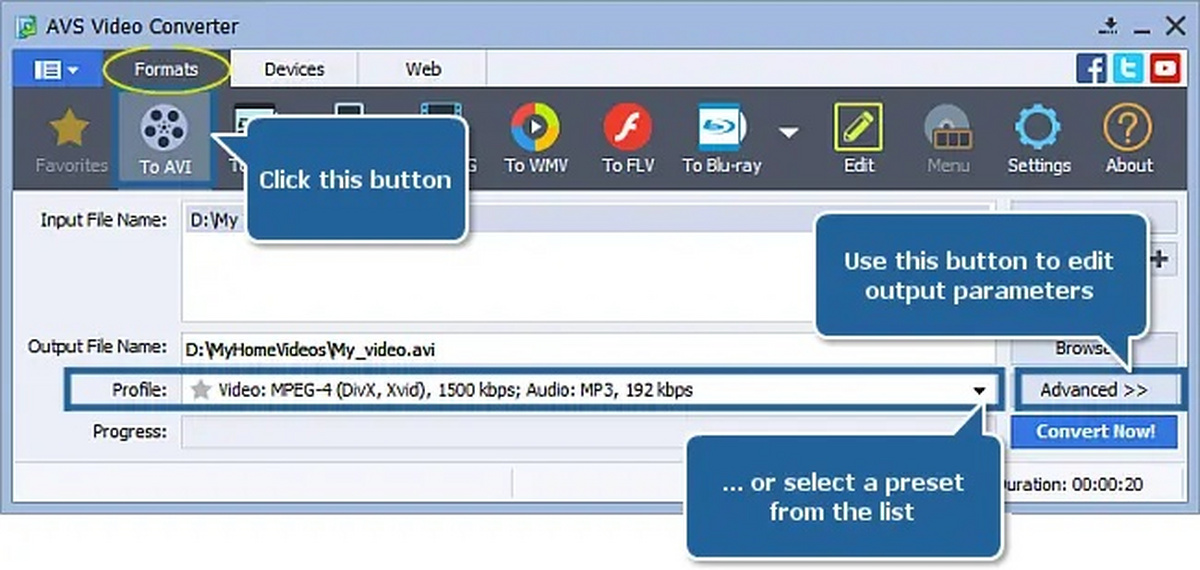Image resolution: width=1200 pixels, height=570 pixels.
Task: Select the To AVI format icon
Action: [x=165, y=138]
